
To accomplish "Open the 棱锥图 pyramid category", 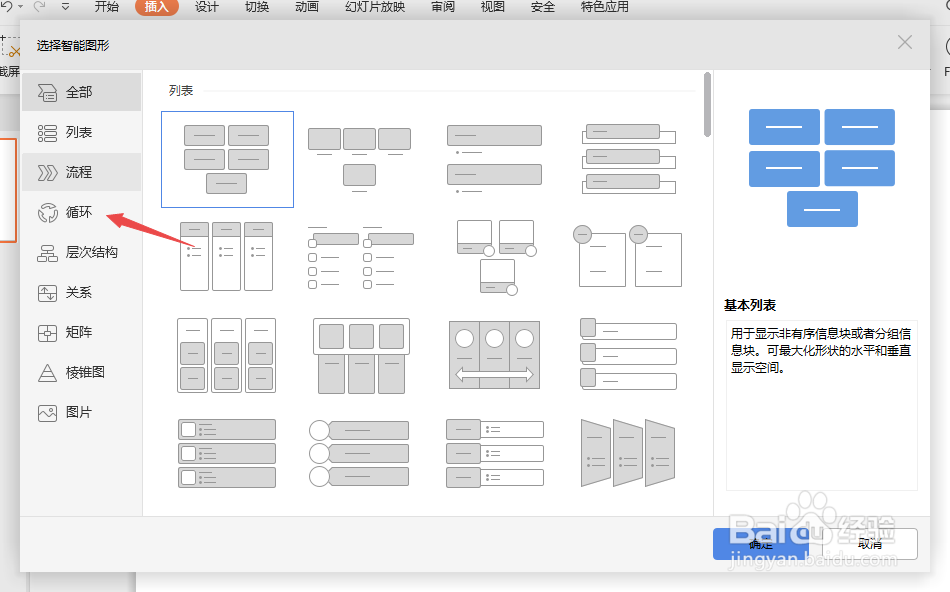I will pos(81,372).
